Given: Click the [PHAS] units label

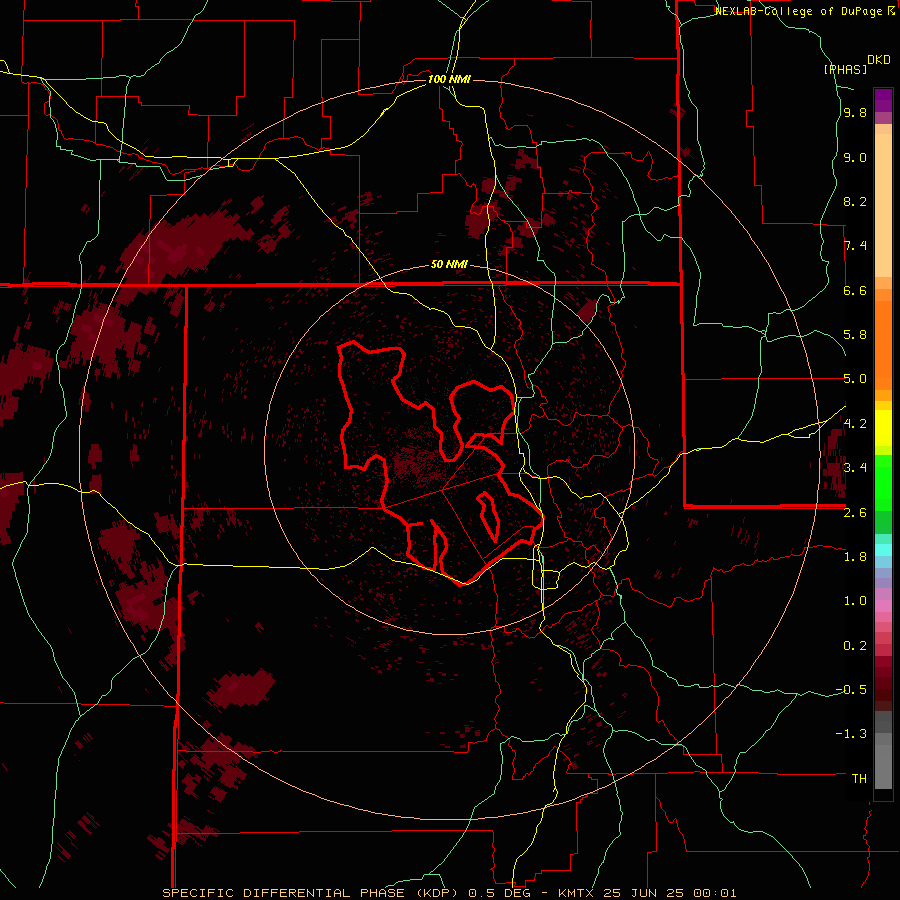Looking at the screenshot, I should pyautogui.click(x=845, y=69).
